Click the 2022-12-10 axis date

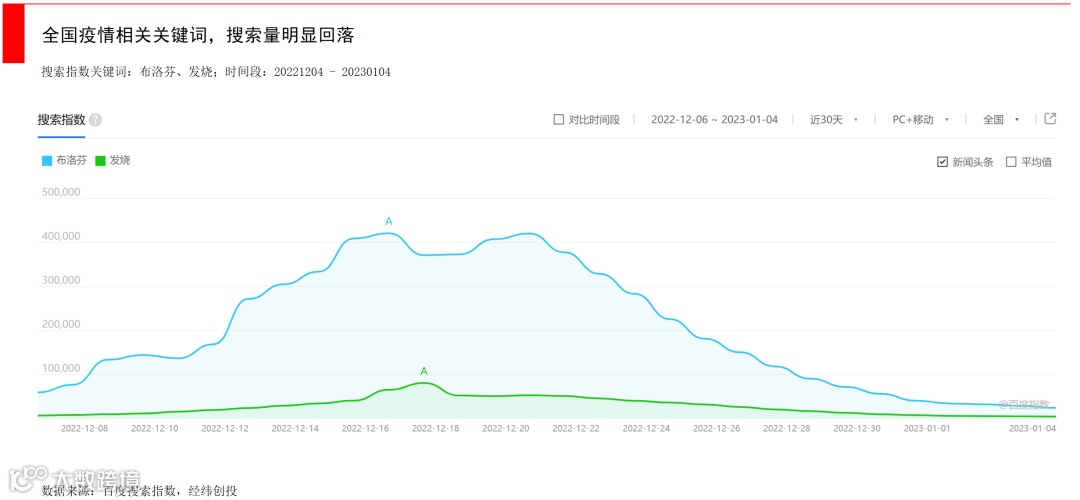(x=155, y=428)
